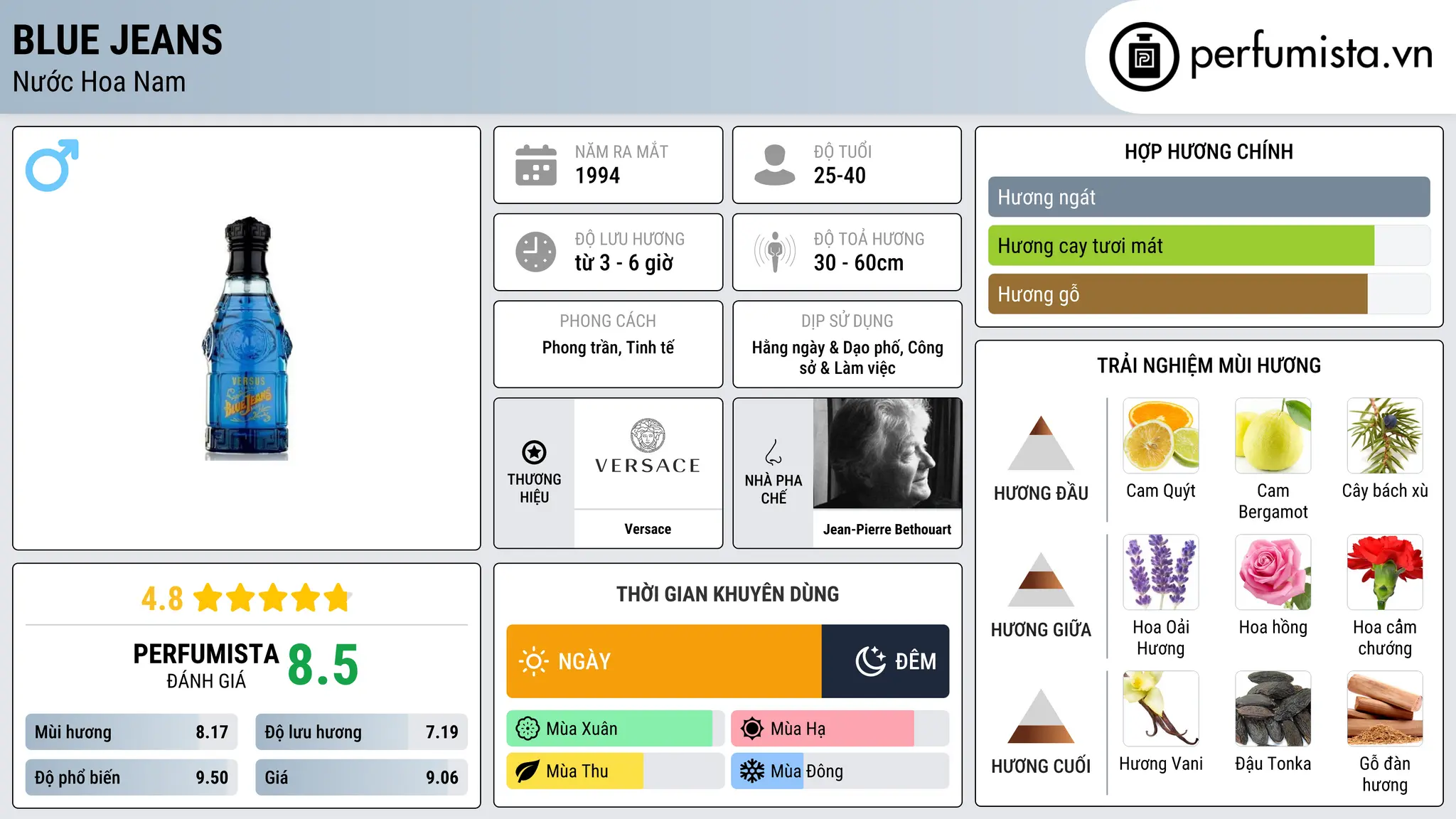Click the Giá 9.06 score bar
This screenshot has height=819, width=1456.
pyautogui.click(x=362, y=778)
